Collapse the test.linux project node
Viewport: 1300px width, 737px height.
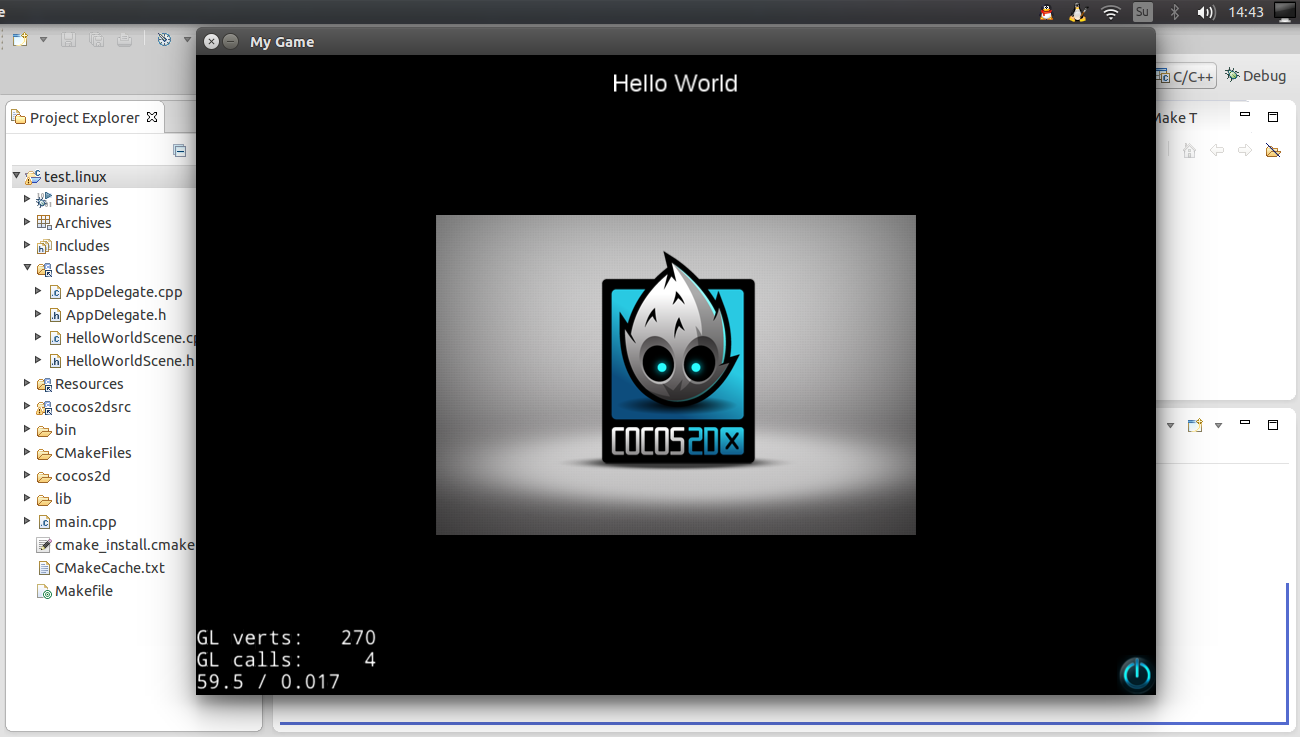[x=17, y=176]
